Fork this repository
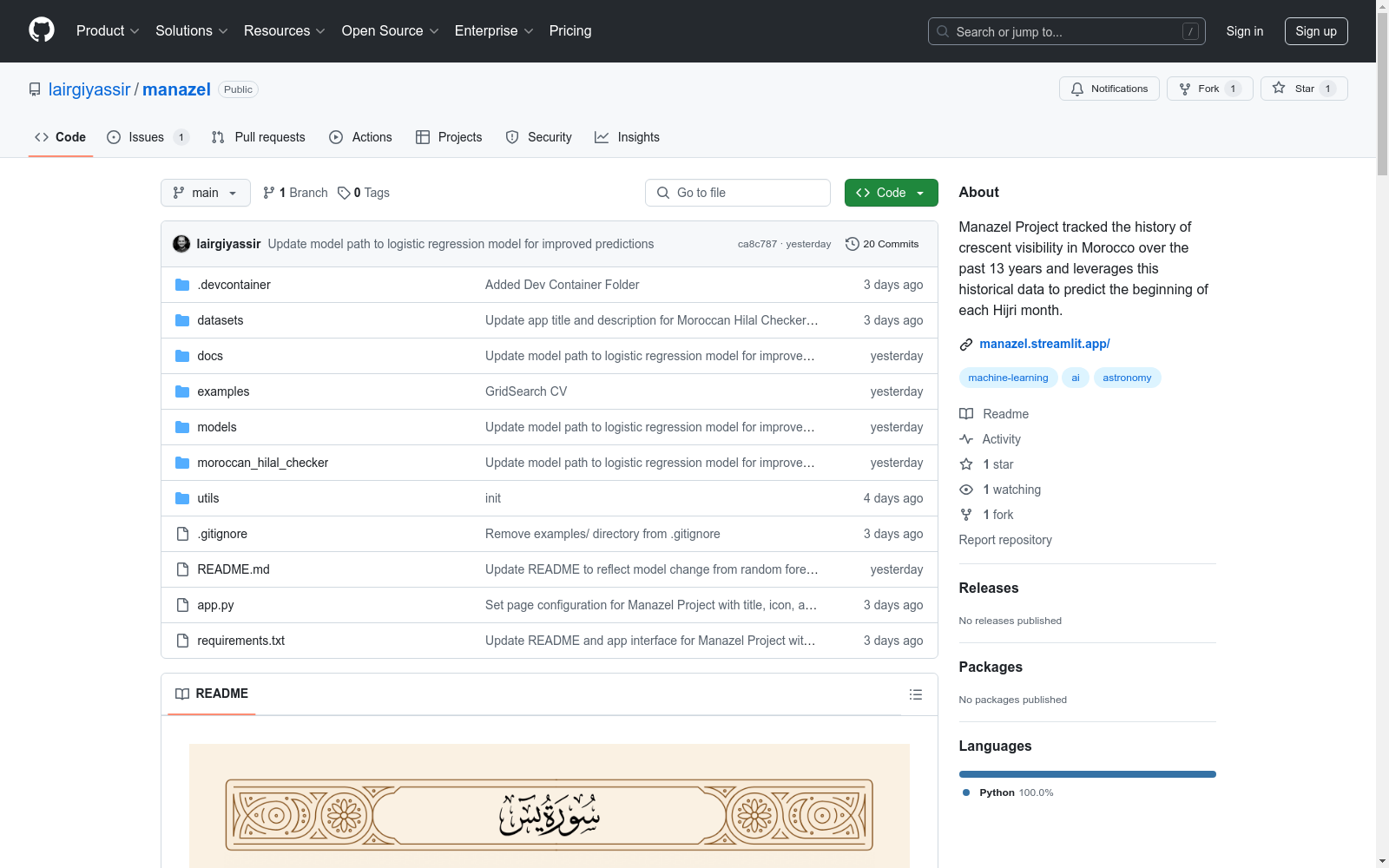Image resolution: width=1389 pixels, height=868 pixels. (x=1210, y=89)
